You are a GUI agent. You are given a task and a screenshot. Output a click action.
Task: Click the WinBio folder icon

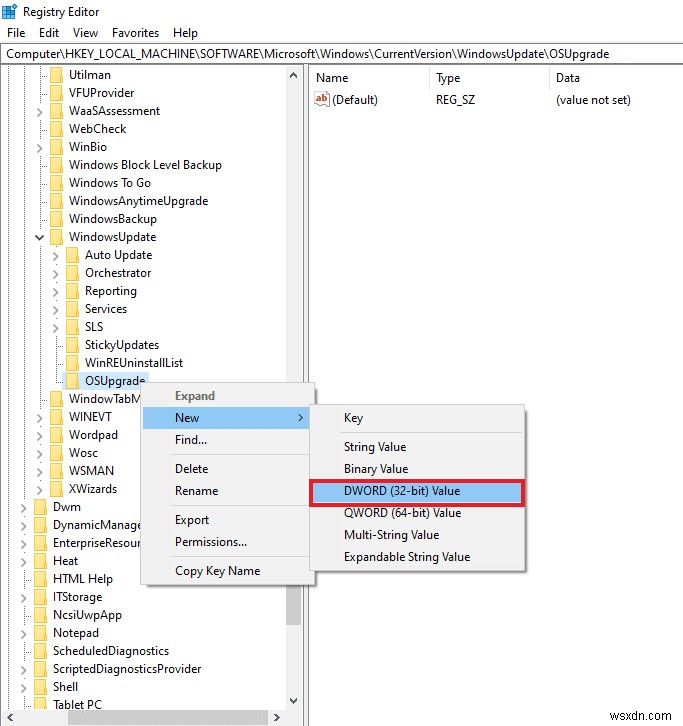pos(56,147)
